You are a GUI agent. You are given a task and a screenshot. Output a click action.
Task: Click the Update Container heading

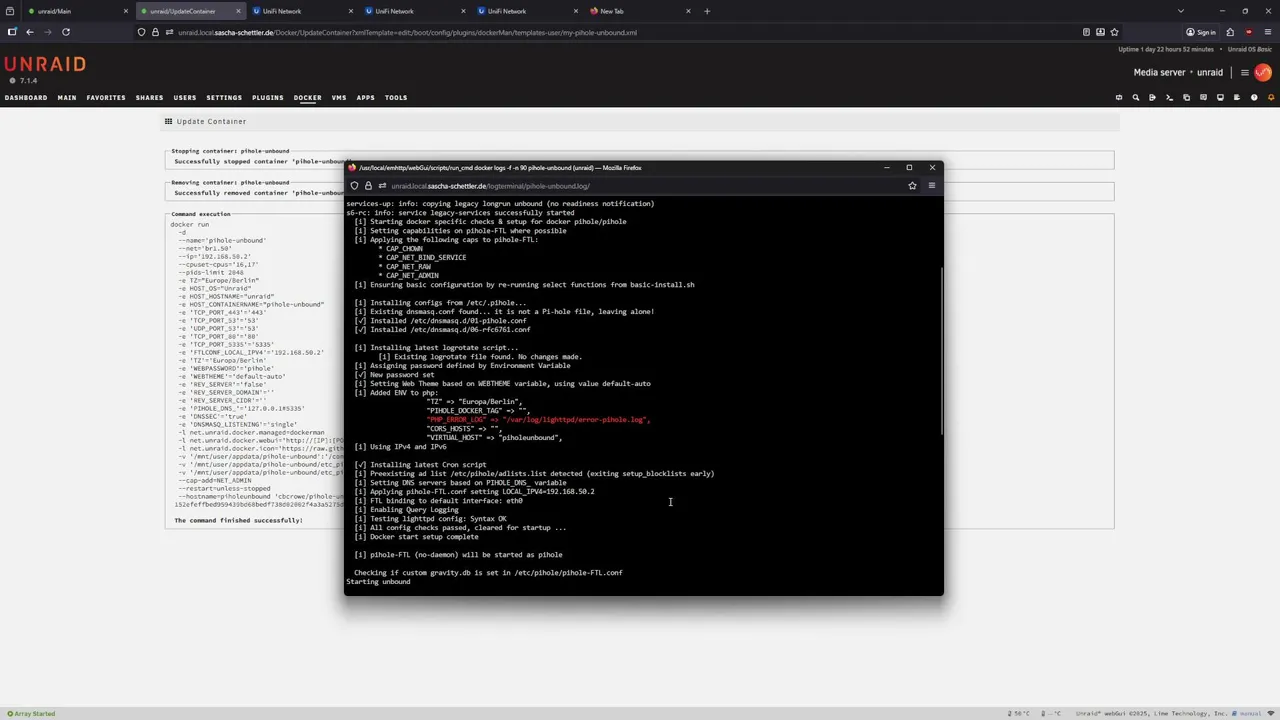coord(211,121)
